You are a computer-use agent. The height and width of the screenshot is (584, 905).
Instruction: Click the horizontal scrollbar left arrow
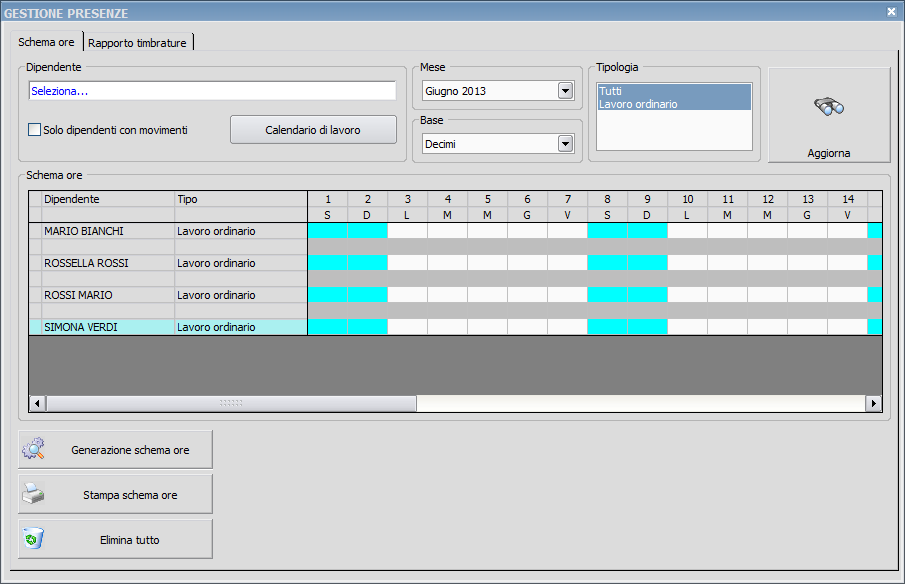pyautogui.click(x=38, y=403)
